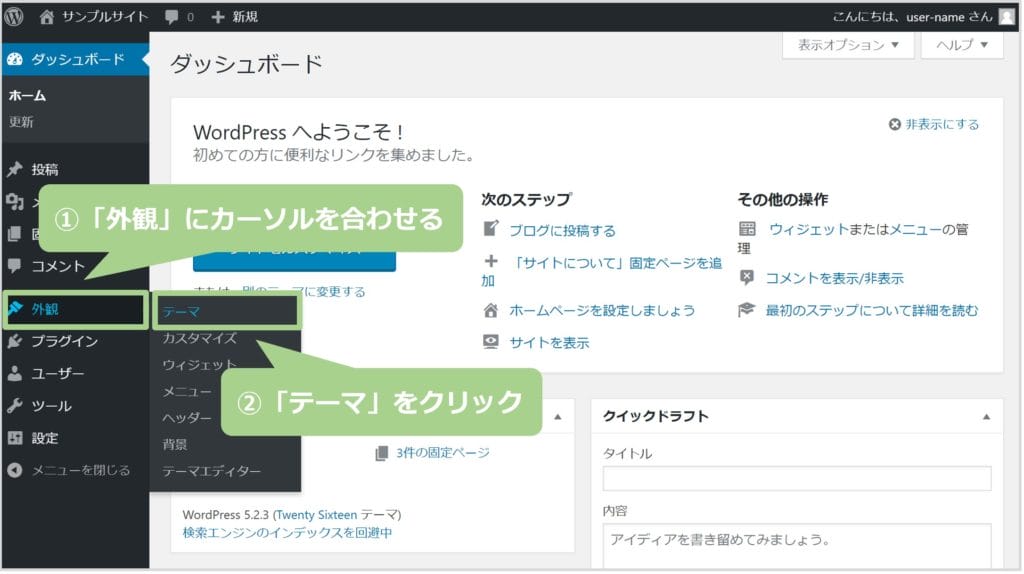Dismiss welcome panel with 非表示にする

(x=934, y=124)
